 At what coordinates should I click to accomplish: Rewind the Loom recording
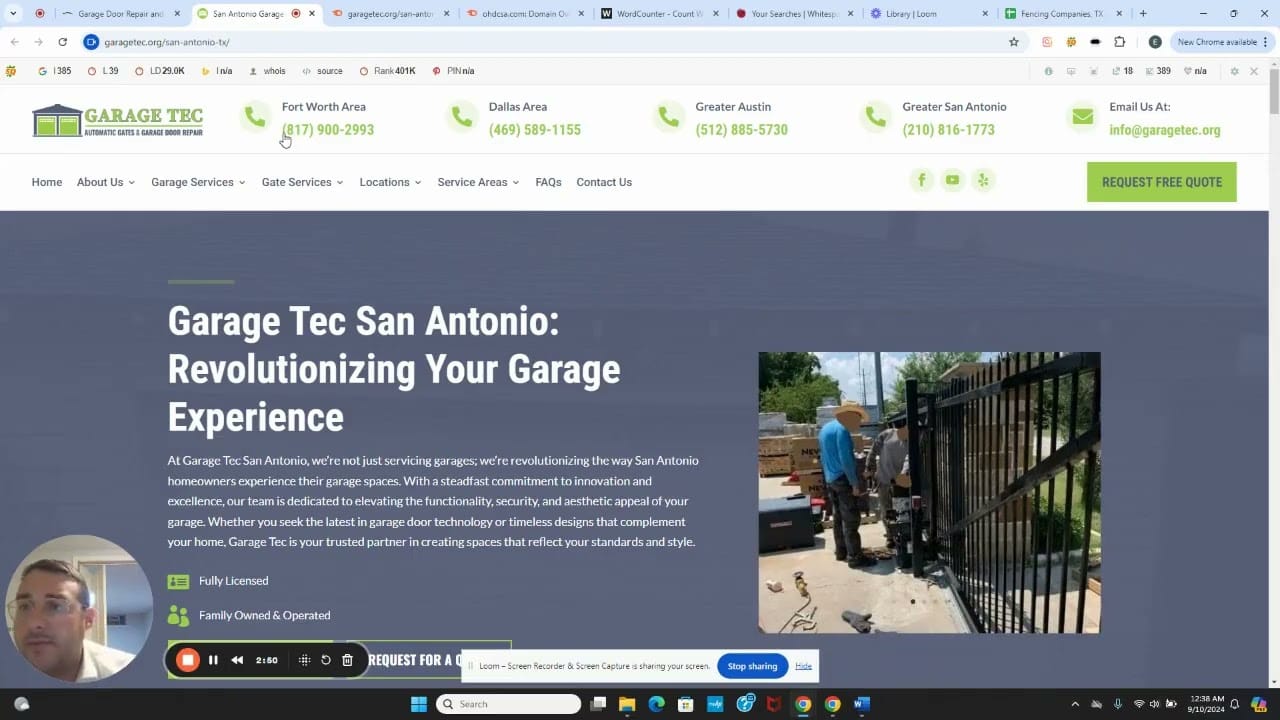pyautogui.click(x=237, y=660)
